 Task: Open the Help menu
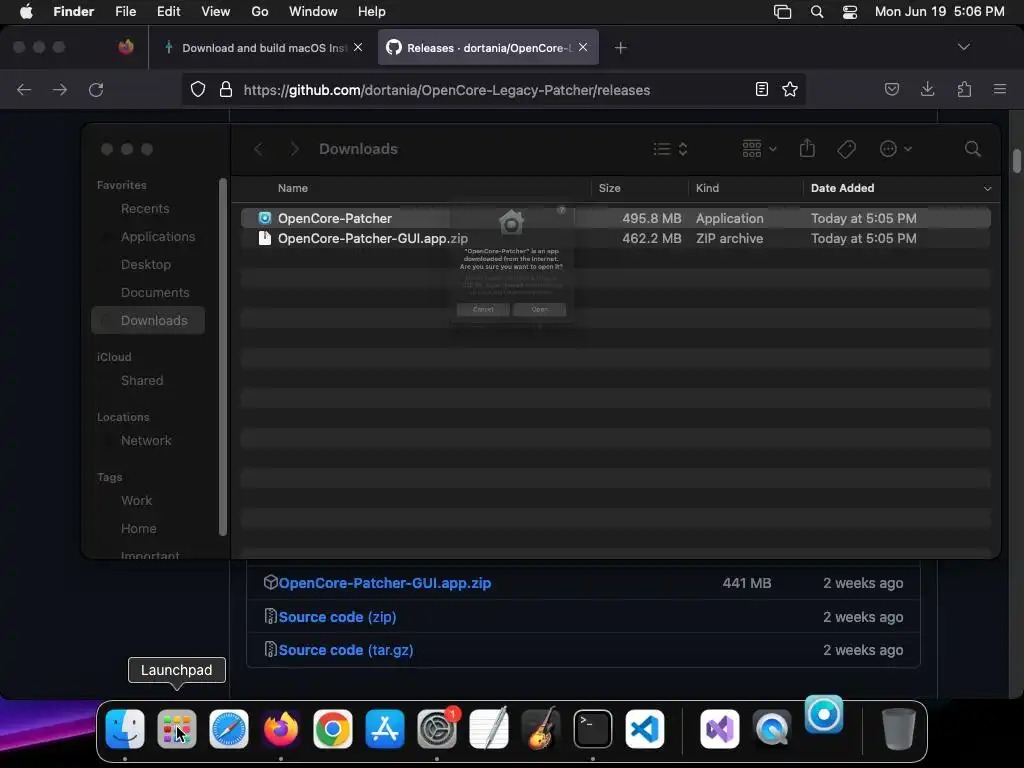tap(372, 12)
